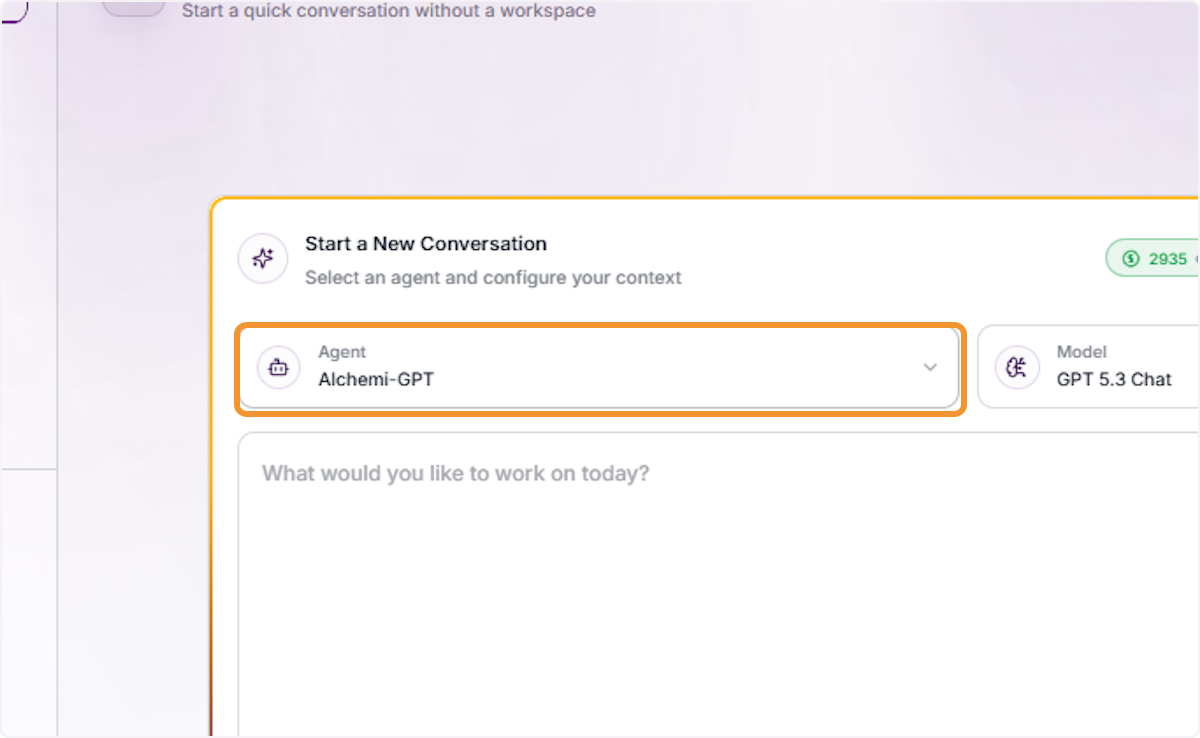This screenshot has width=1200, height=738.
Task: Open the Agent dropdown showing Alchemi-GPT
Action: click(600, 367)
